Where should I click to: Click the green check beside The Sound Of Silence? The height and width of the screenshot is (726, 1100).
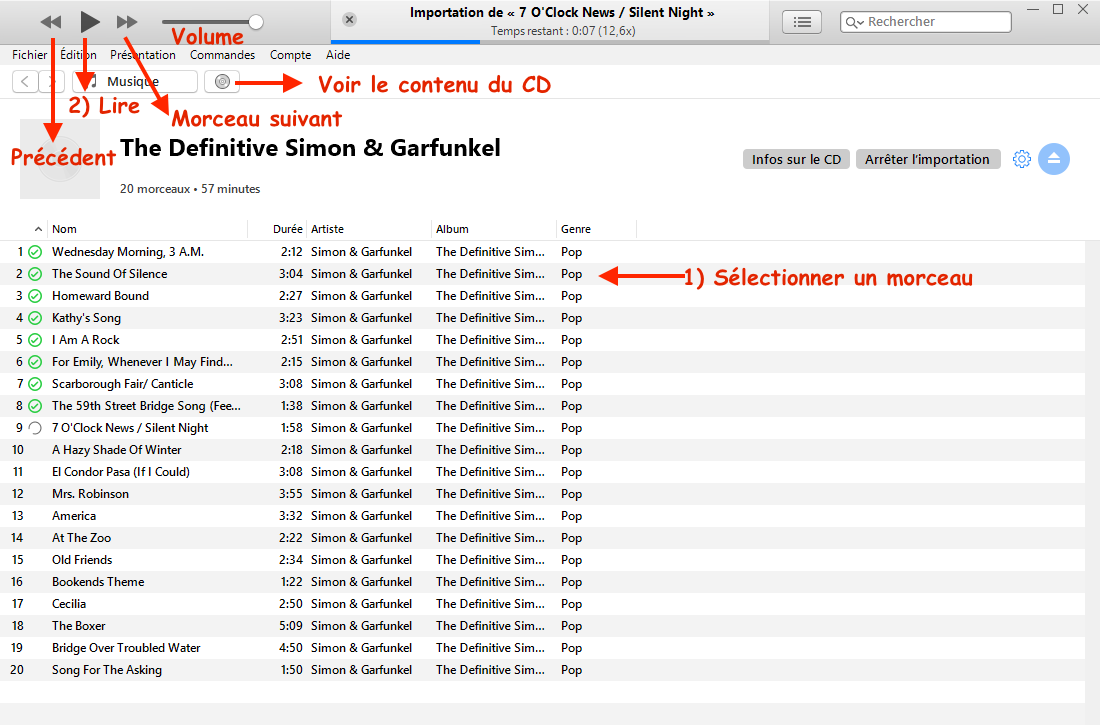35,274
